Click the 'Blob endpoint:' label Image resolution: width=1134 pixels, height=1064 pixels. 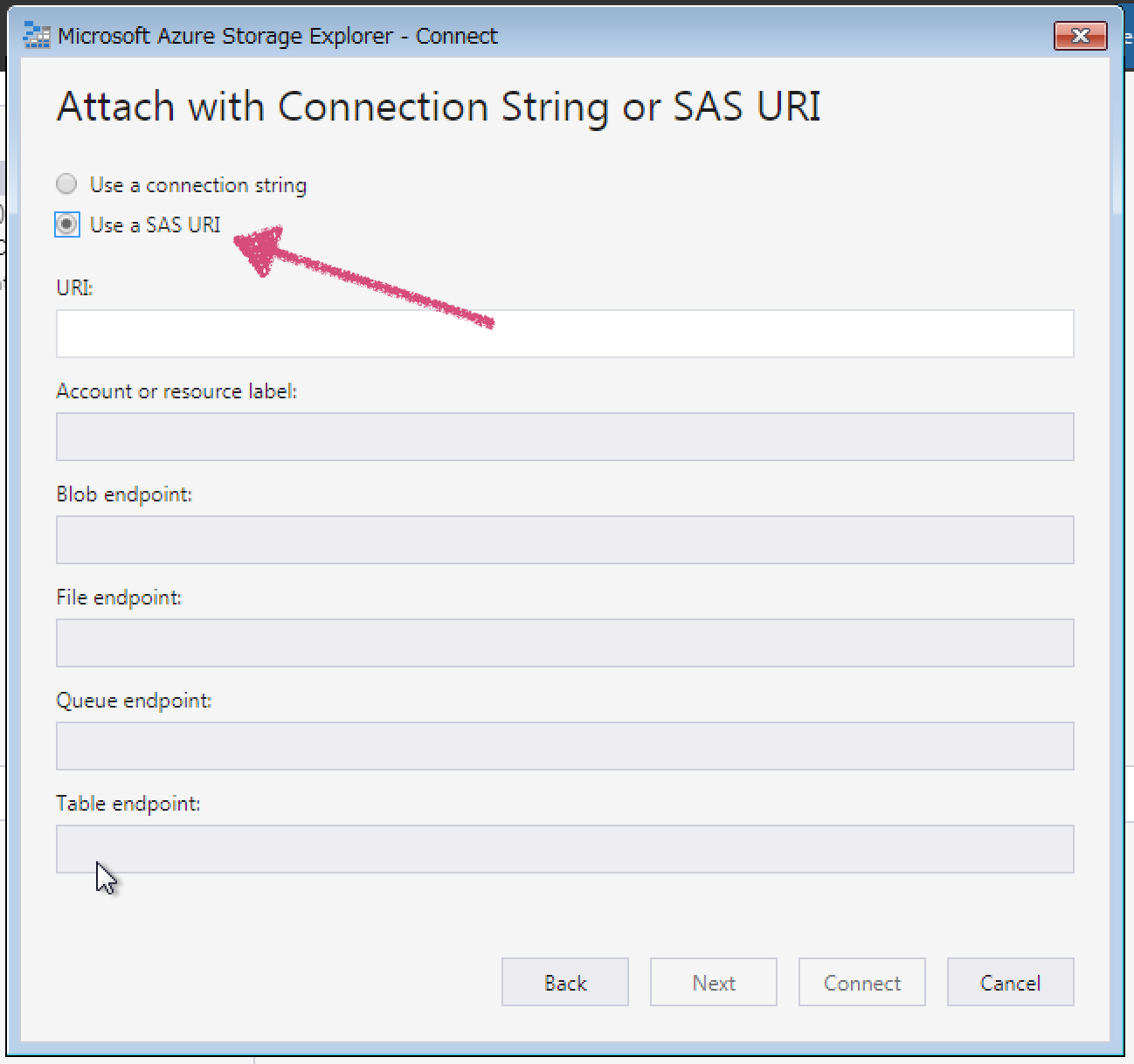124,494
